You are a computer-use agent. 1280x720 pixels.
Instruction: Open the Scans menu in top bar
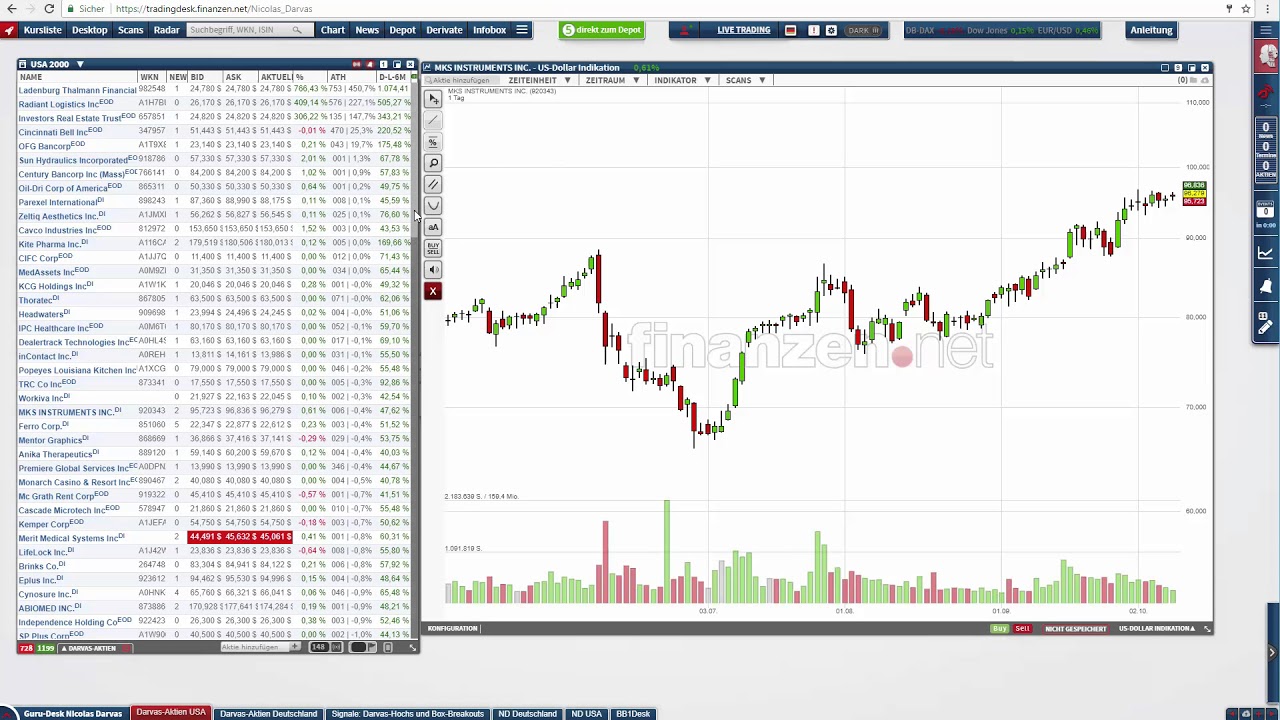[x=131, y=30]
